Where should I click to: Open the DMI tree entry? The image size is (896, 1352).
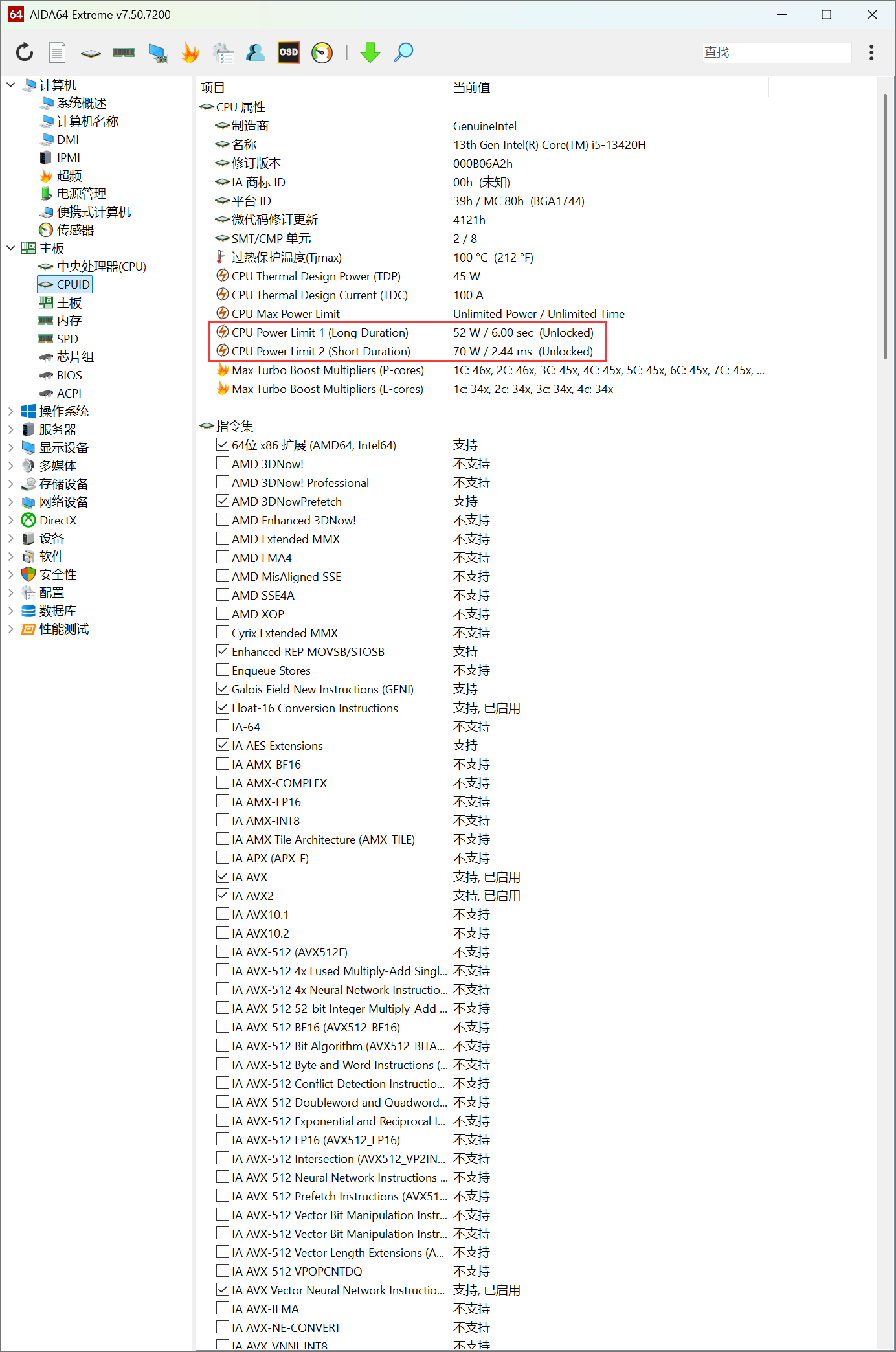pos(68,139)
